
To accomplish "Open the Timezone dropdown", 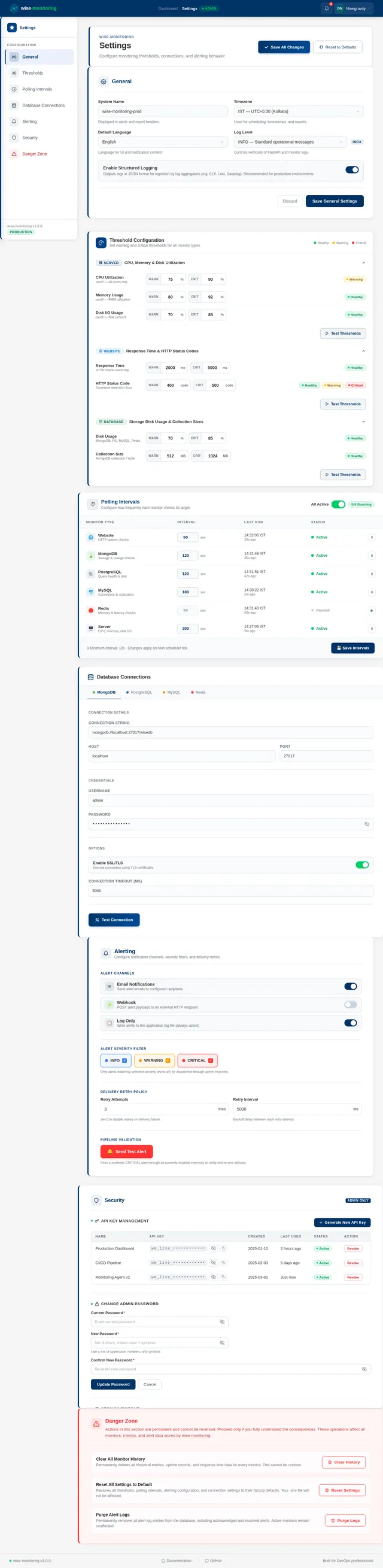I will tap(299, 111).
